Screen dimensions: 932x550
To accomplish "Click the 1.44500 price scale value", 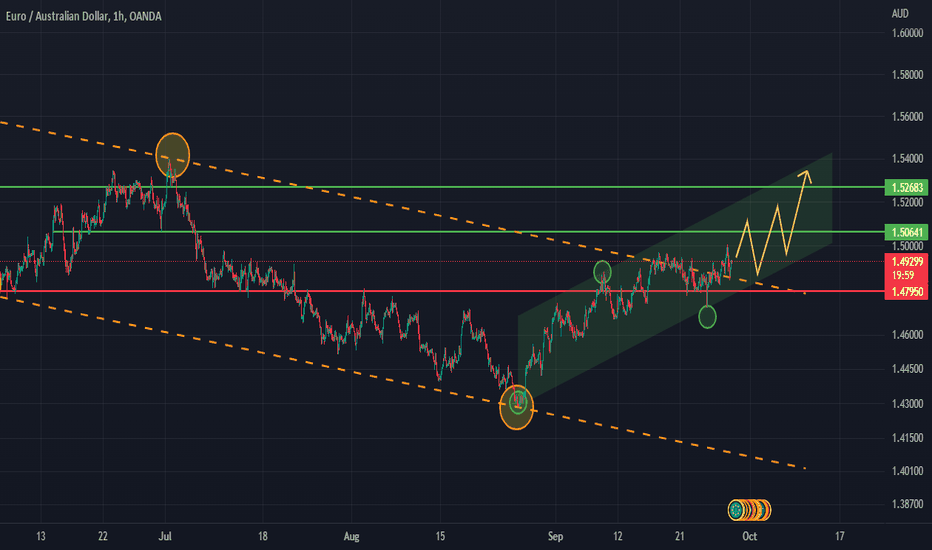I will pos(907,369).
